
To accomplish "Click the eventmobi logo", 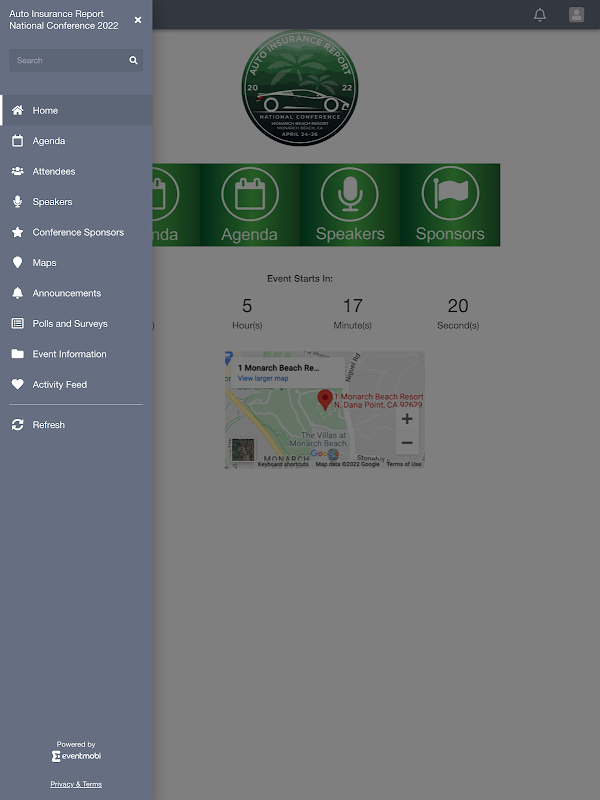I will click(77, 756).
